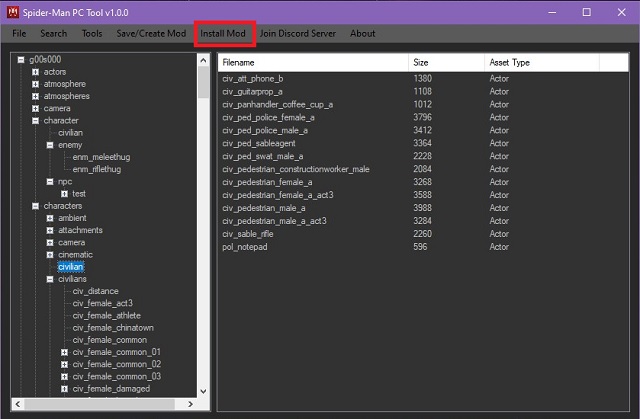The height and width of the screenshot is (419, 640).
Task: Click the tree scroll right arrow
Action: [x=190, y=404]
